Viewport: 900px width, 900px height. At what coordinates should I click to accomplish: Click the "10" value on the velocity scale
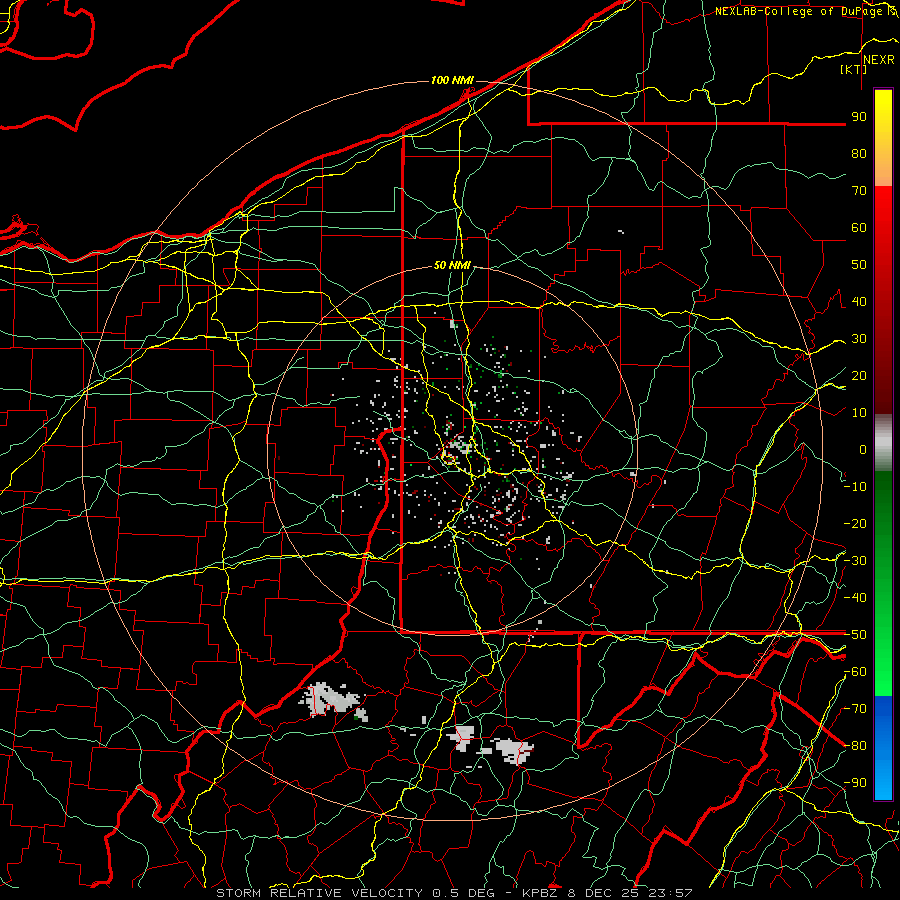point(859,413)
